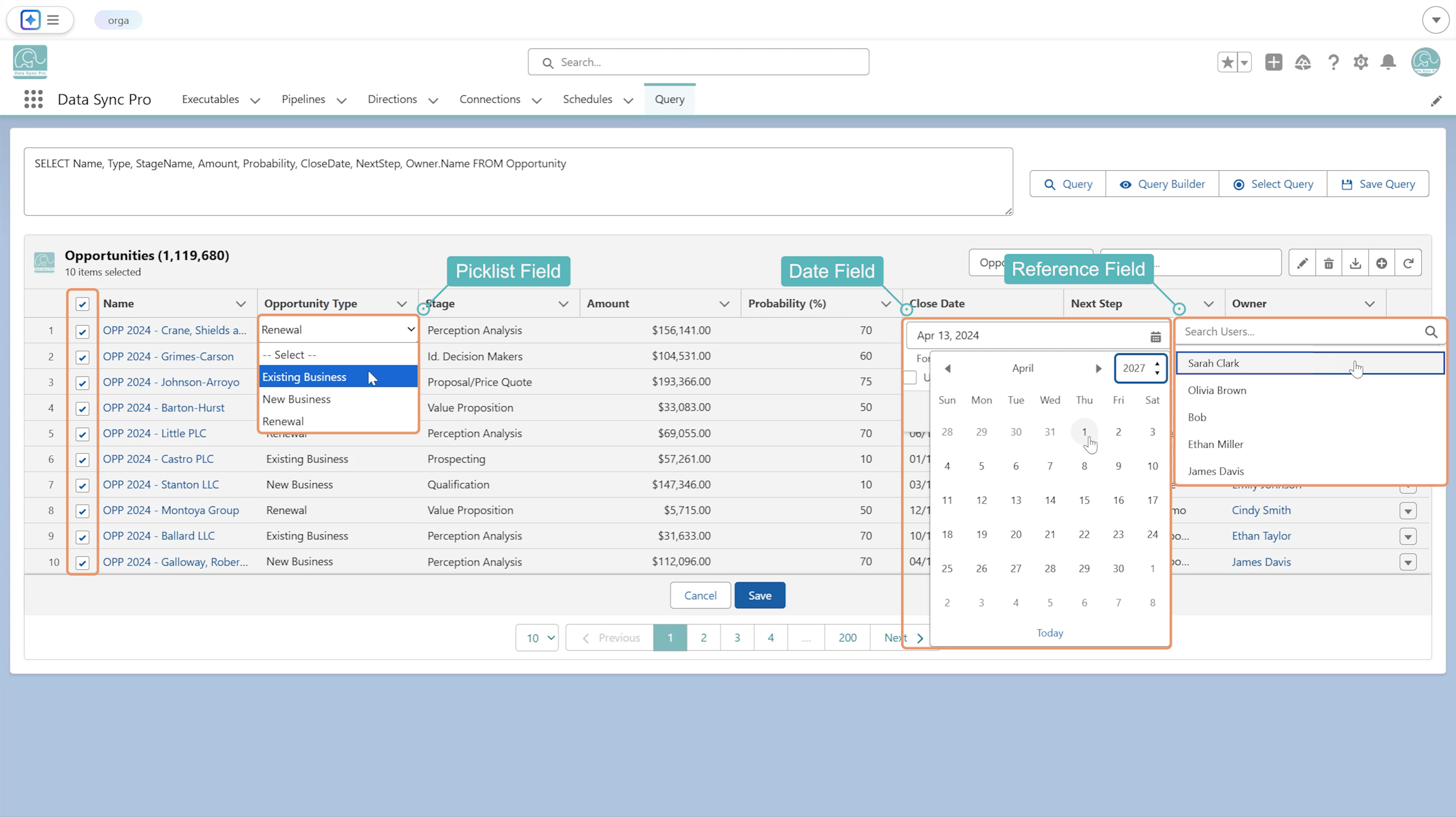Screen dimensions: 1456x817
Task: Open the top-right circular dropdown arrow
Action: point(1436,20)
